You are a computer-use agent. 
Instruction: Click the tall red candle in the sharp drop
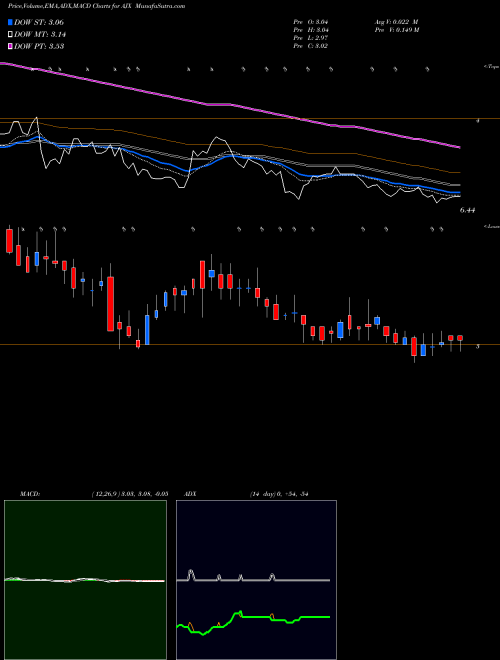(110, 304)
